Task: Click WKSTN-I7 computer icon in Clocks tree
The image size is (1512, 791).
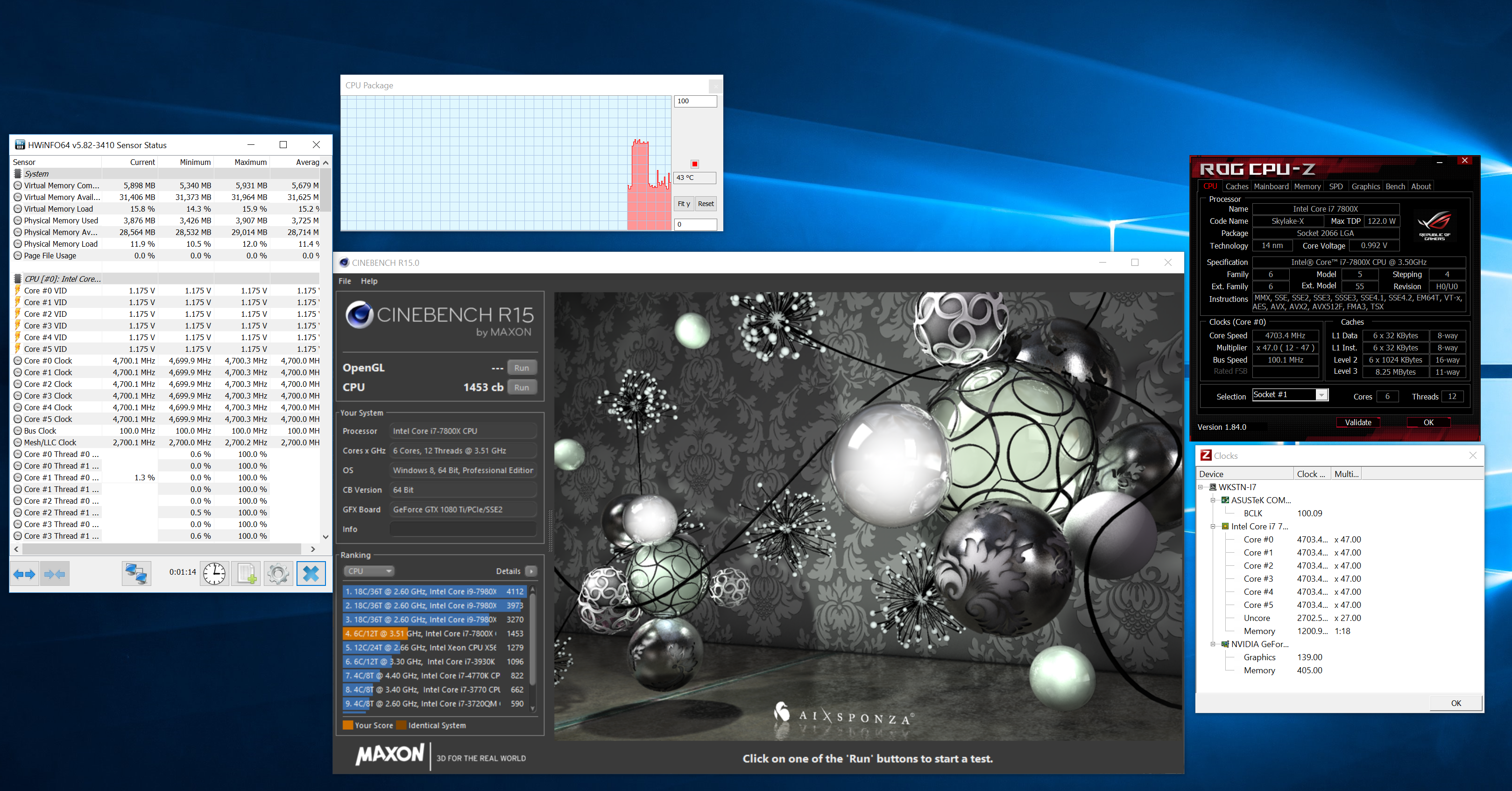Action: coord(1213,487)
